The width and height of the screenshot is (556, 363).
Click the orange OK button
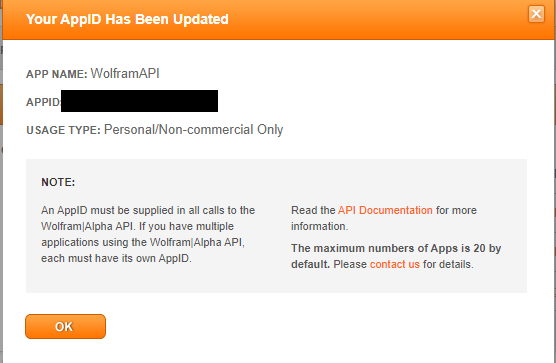coord(65,326)
